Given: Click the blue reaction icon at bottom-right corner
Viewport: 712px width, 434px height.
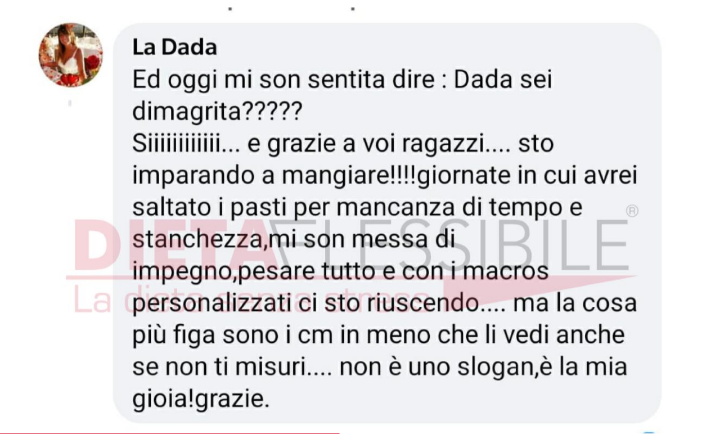Looking at the screenshot, I should point(649,432).
